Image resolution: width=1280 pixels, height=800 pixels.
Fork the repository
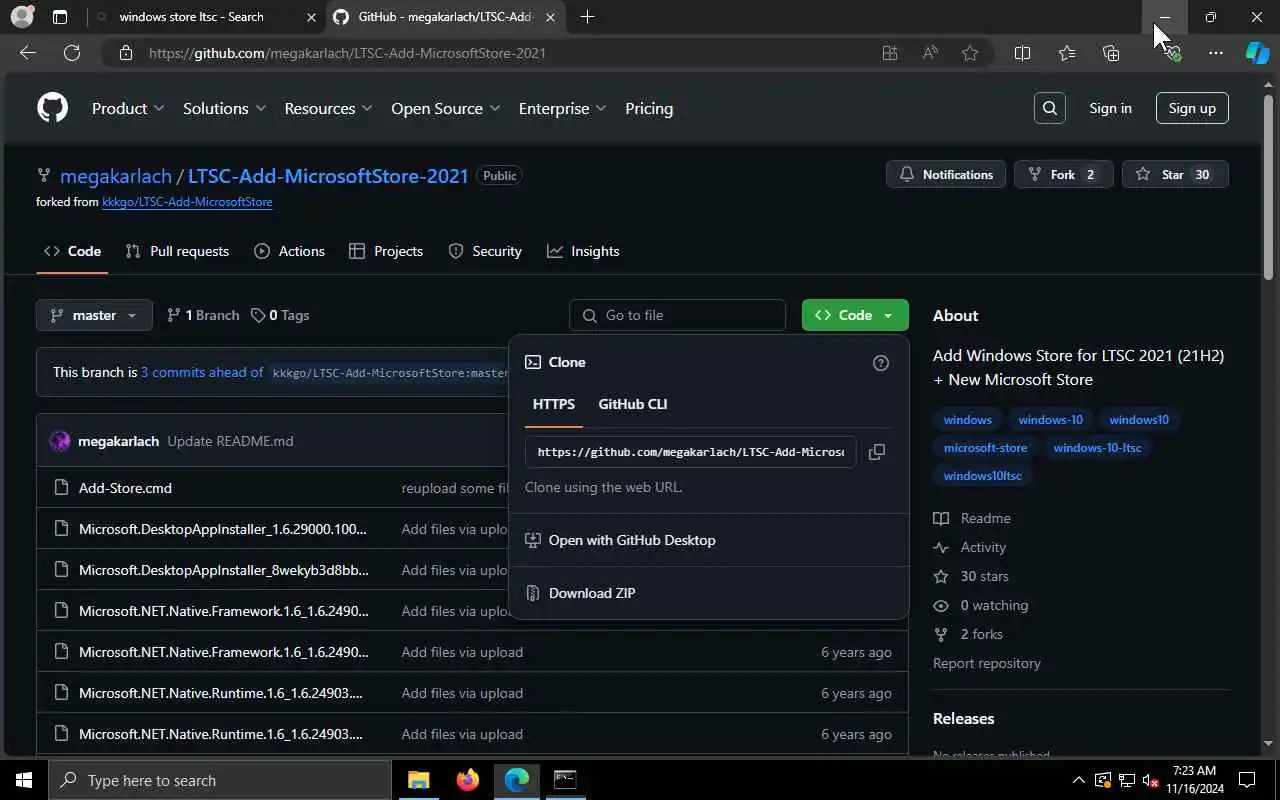[x=1063, y=175]
